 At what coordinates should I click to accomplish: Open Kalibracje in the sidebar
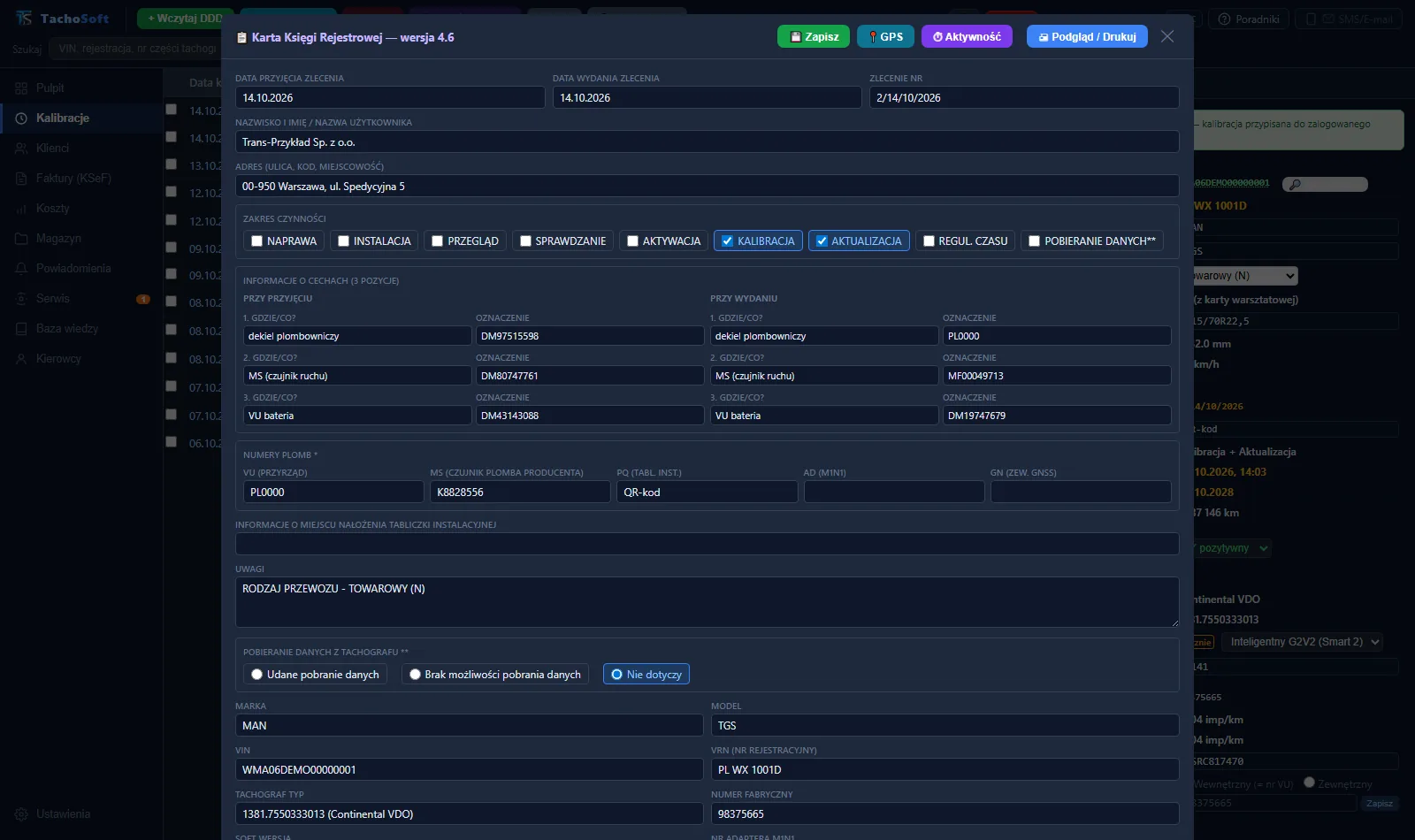pyautogui.click(x=81, y=118)
